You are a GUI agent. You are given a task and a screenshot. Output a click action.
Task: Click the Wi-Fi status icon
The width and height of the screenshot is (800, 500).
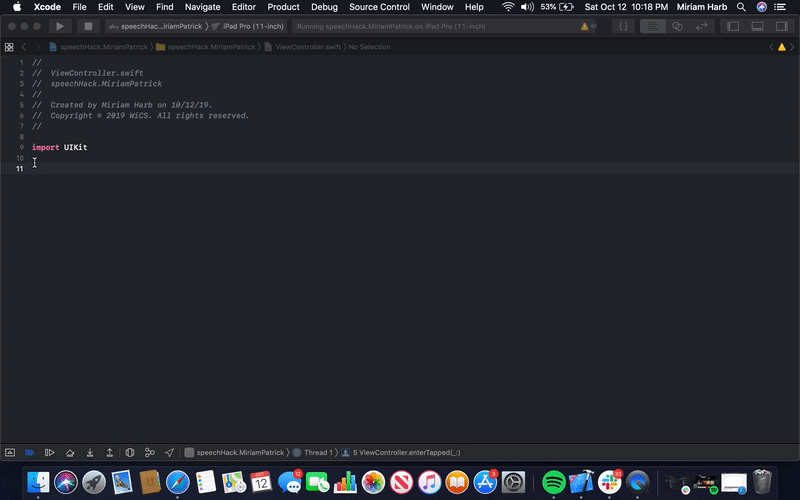[x=508, y=7]
